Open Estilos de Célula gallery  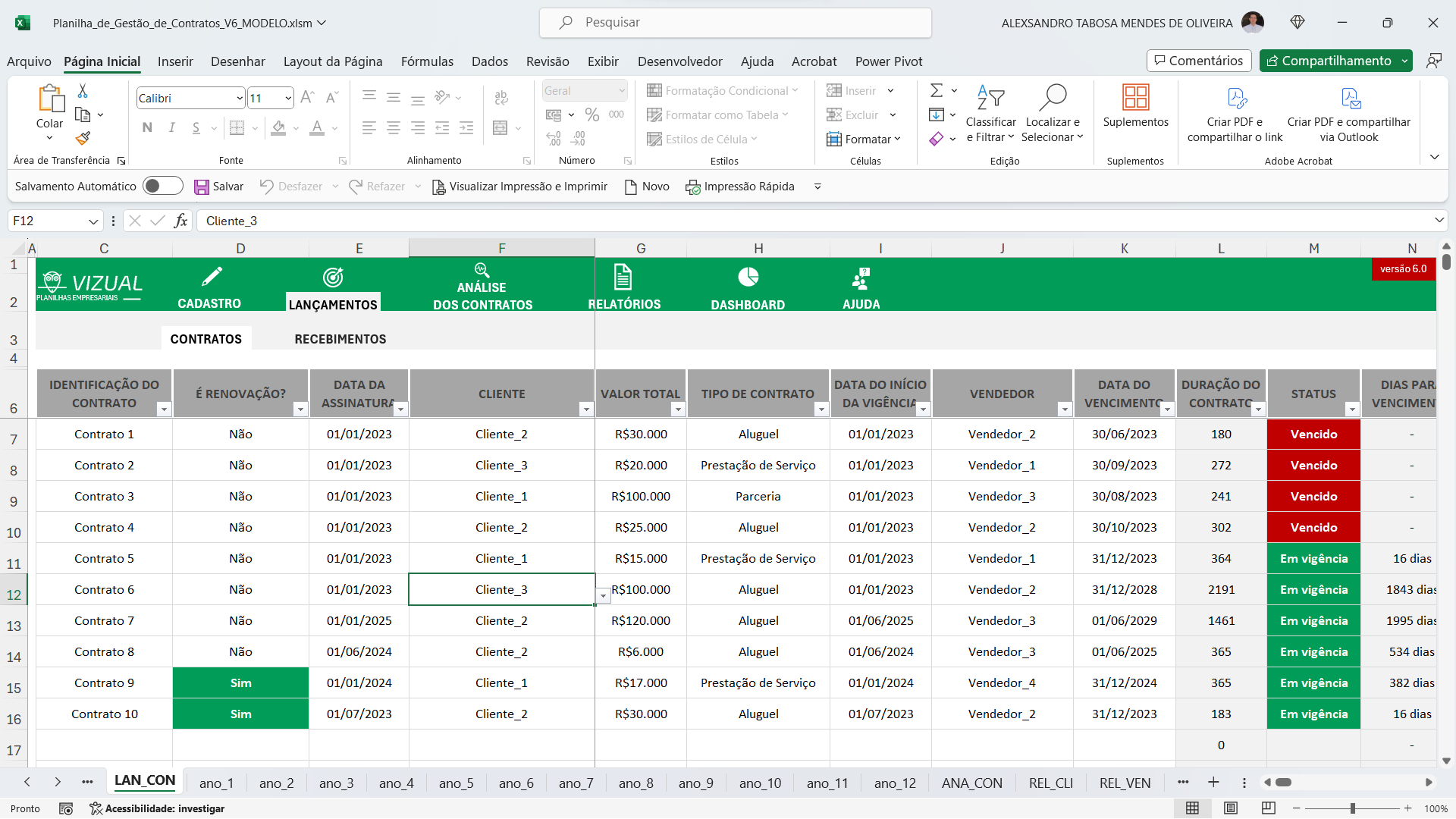(702, 139)
